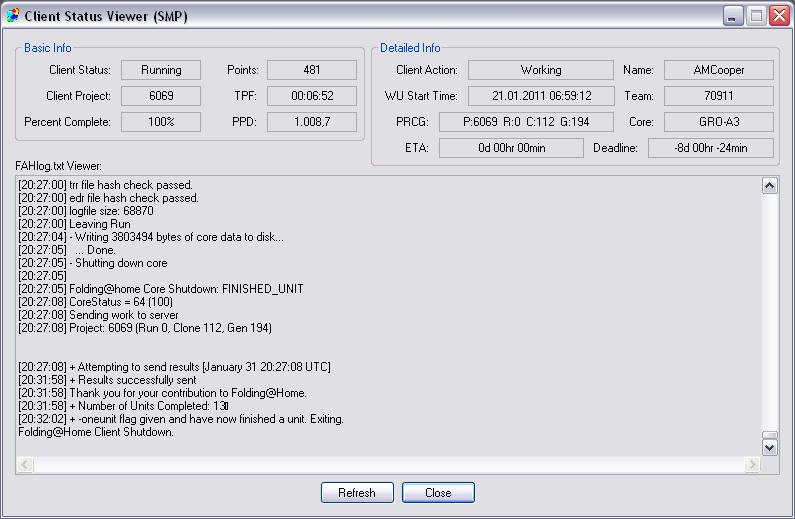Click log line 'Folding@Home Client Shutdown.'
This screenshot has height=519, width=795.
point(96,432)
